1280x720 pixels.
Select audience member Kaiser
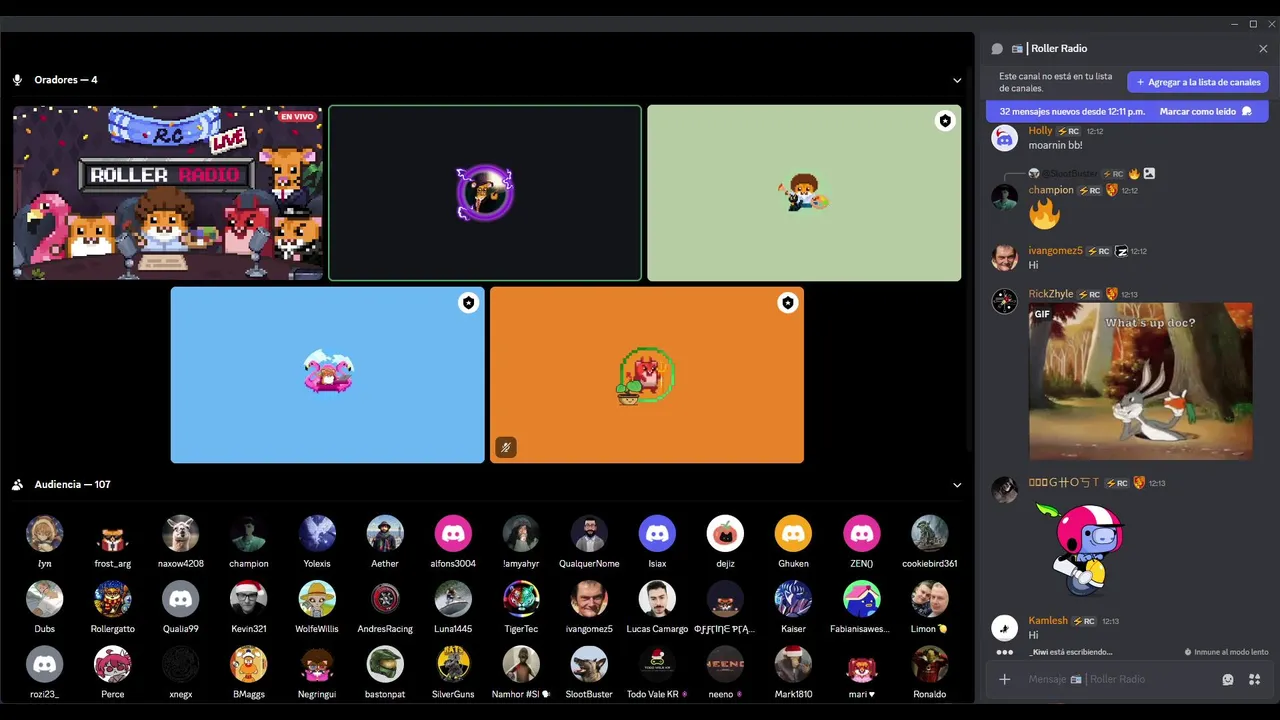[793, 606]
